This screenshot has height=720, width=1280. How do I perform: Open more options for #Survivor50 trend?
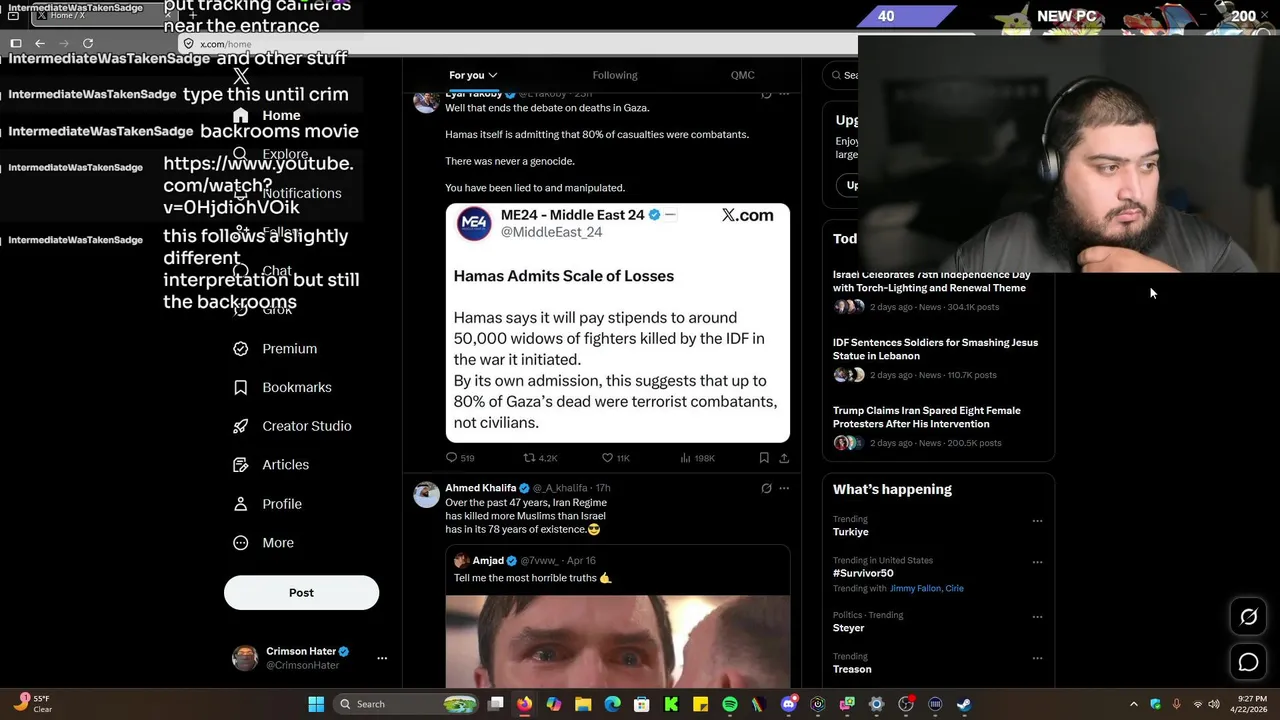[1037, 562]
